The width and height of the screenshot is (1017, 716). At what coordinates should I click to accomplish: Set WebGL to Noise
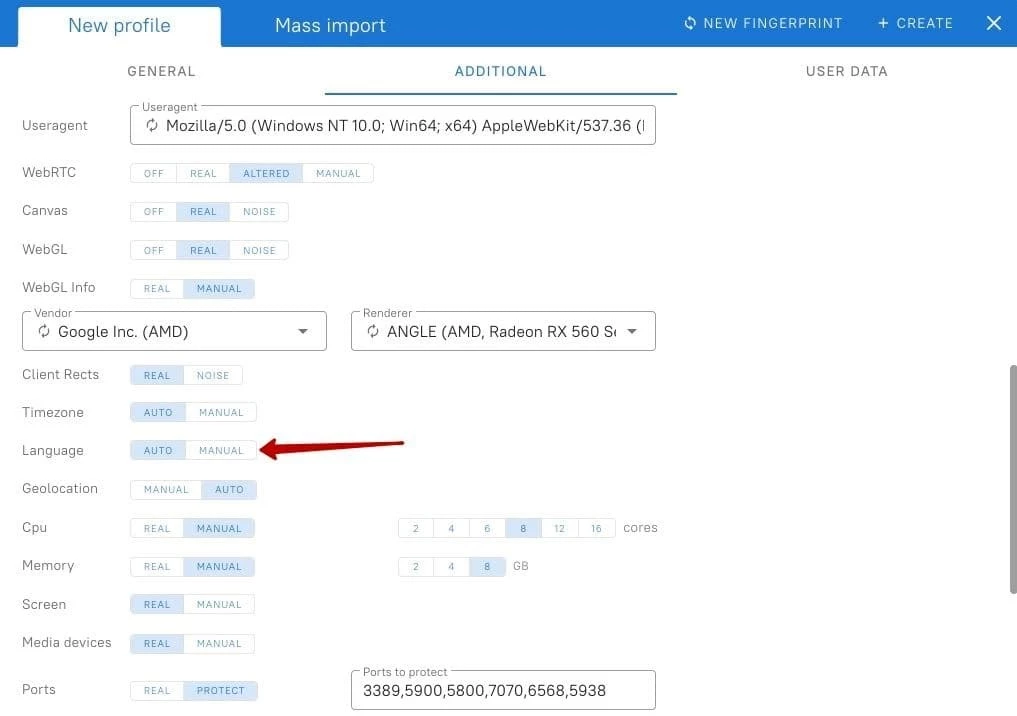tap(259, 250)
